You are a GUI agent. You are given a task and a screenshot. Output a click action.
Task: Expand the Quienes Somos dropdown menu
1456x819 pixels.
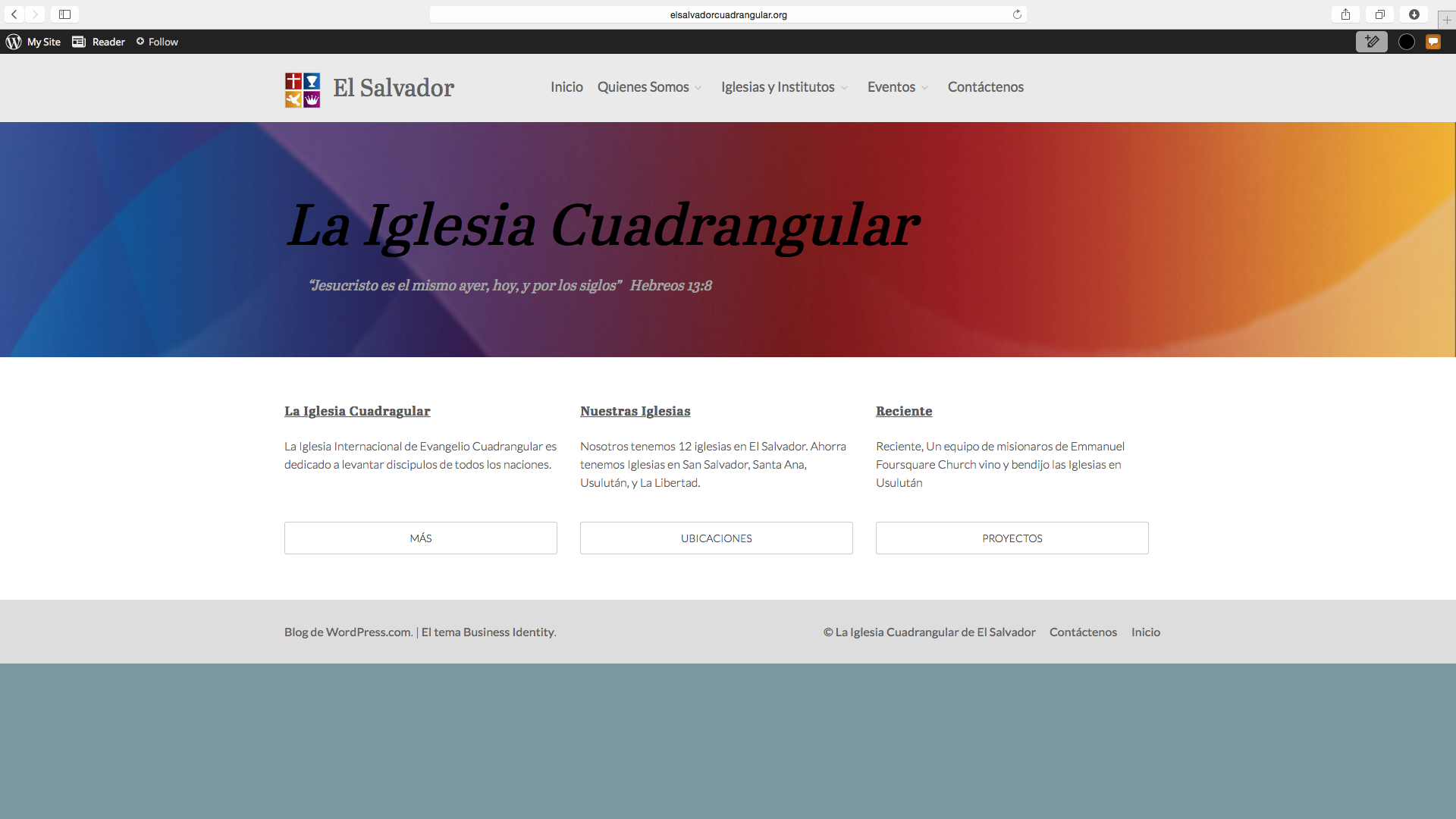[649, 87]
